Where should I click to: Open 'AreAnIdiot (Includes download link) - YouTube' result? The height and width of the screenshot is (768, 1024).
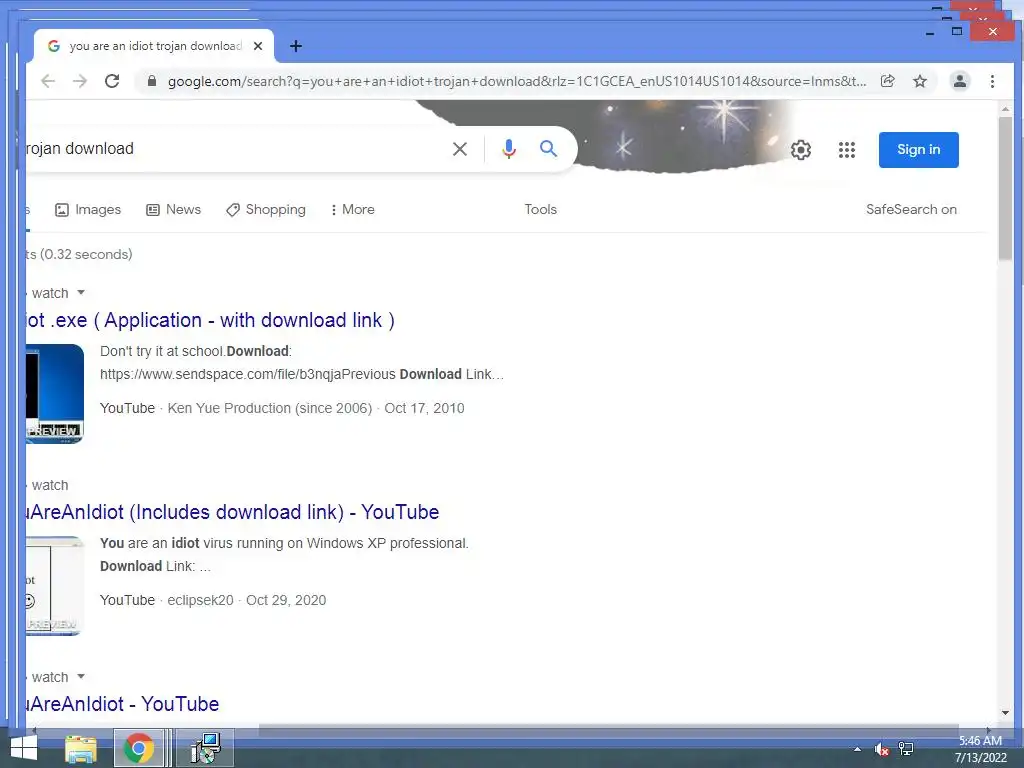click(232, 513)
